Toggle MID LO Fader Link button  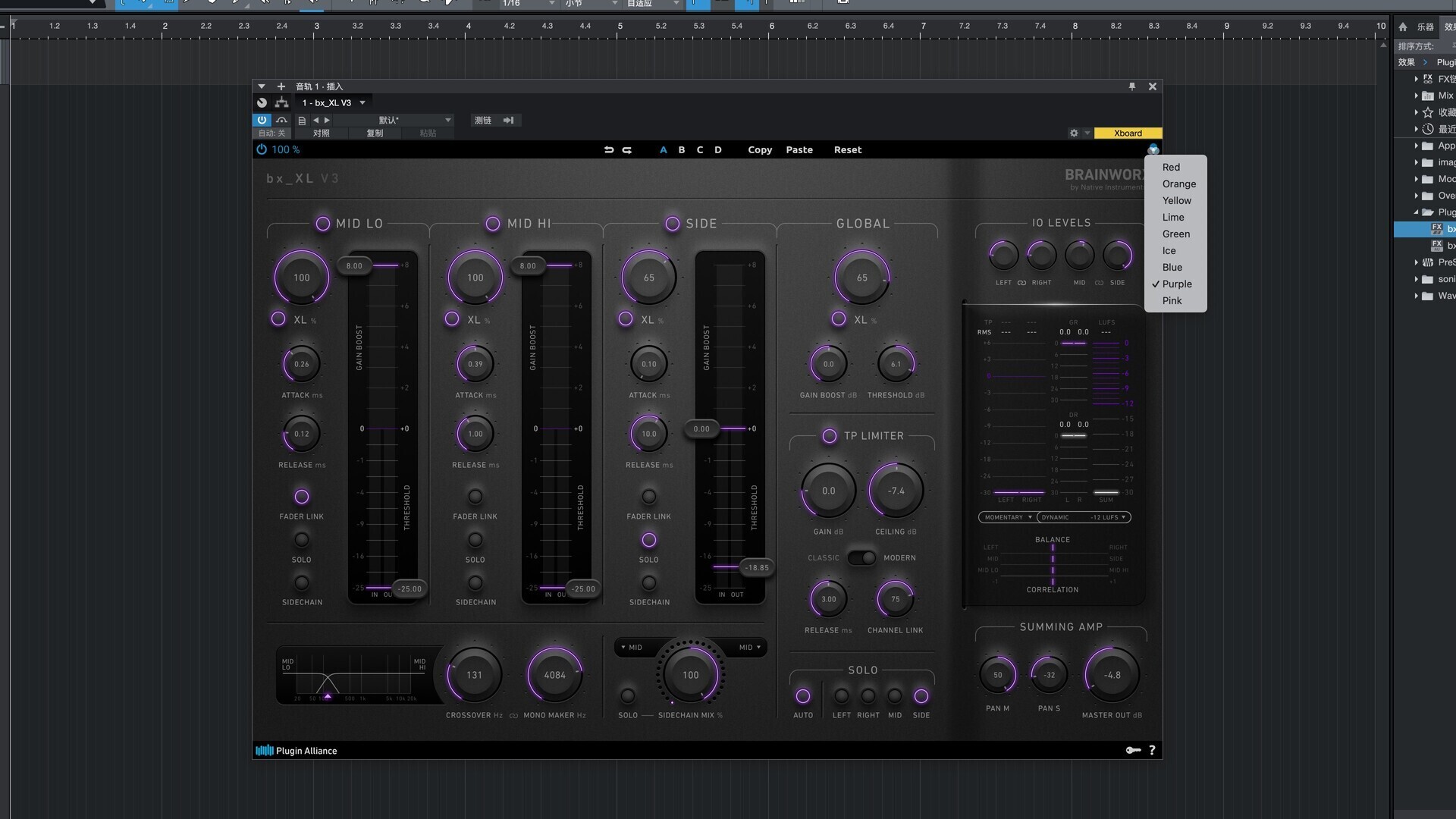302,497
